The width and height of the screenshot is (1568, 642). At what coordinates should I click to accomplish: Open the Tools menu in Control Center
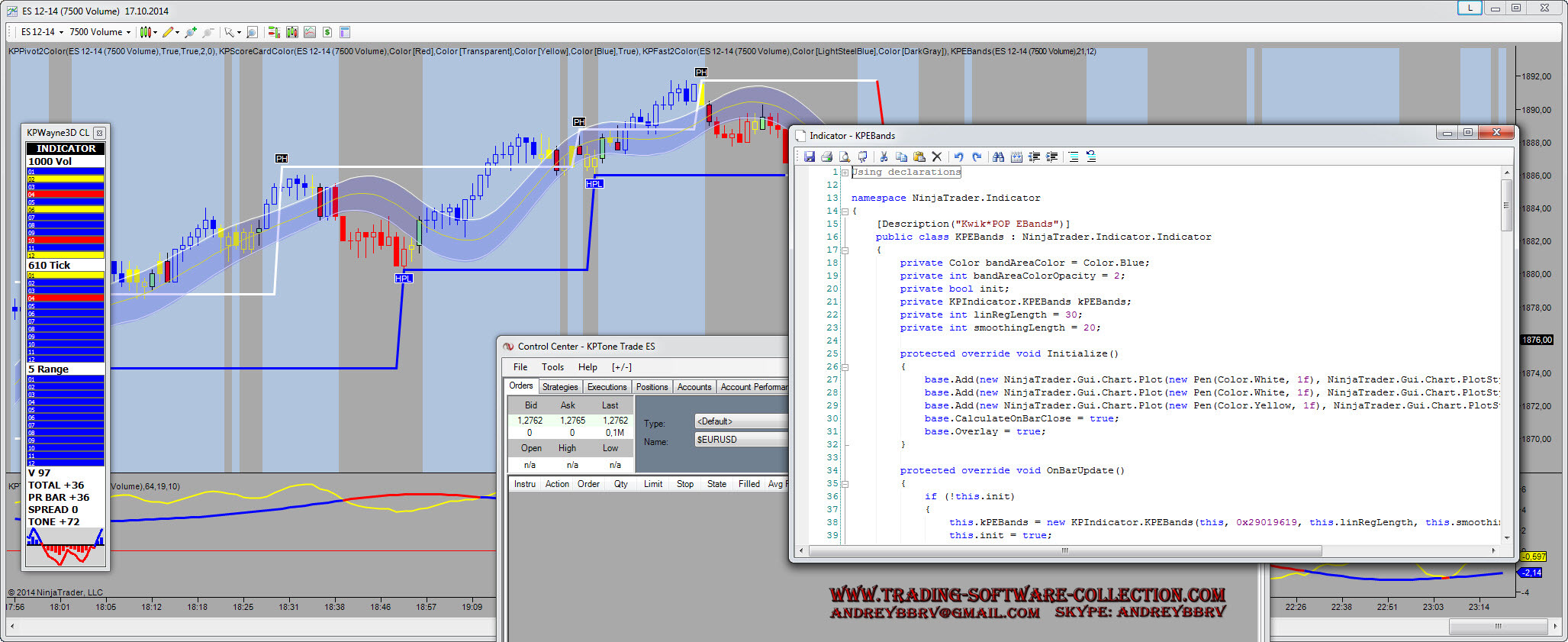[x=552, y=367]
